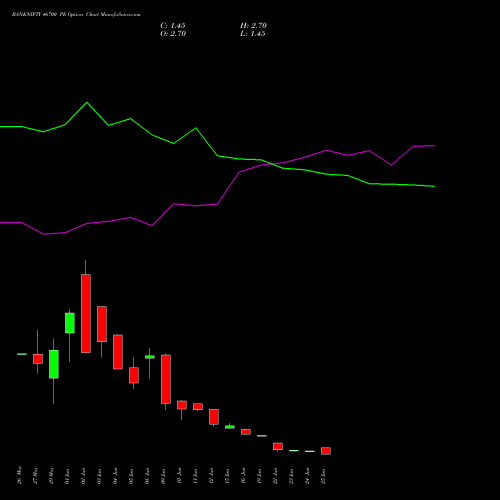Select the open value O: 2.70
The image size is (500, 500).
click(173, 34)
